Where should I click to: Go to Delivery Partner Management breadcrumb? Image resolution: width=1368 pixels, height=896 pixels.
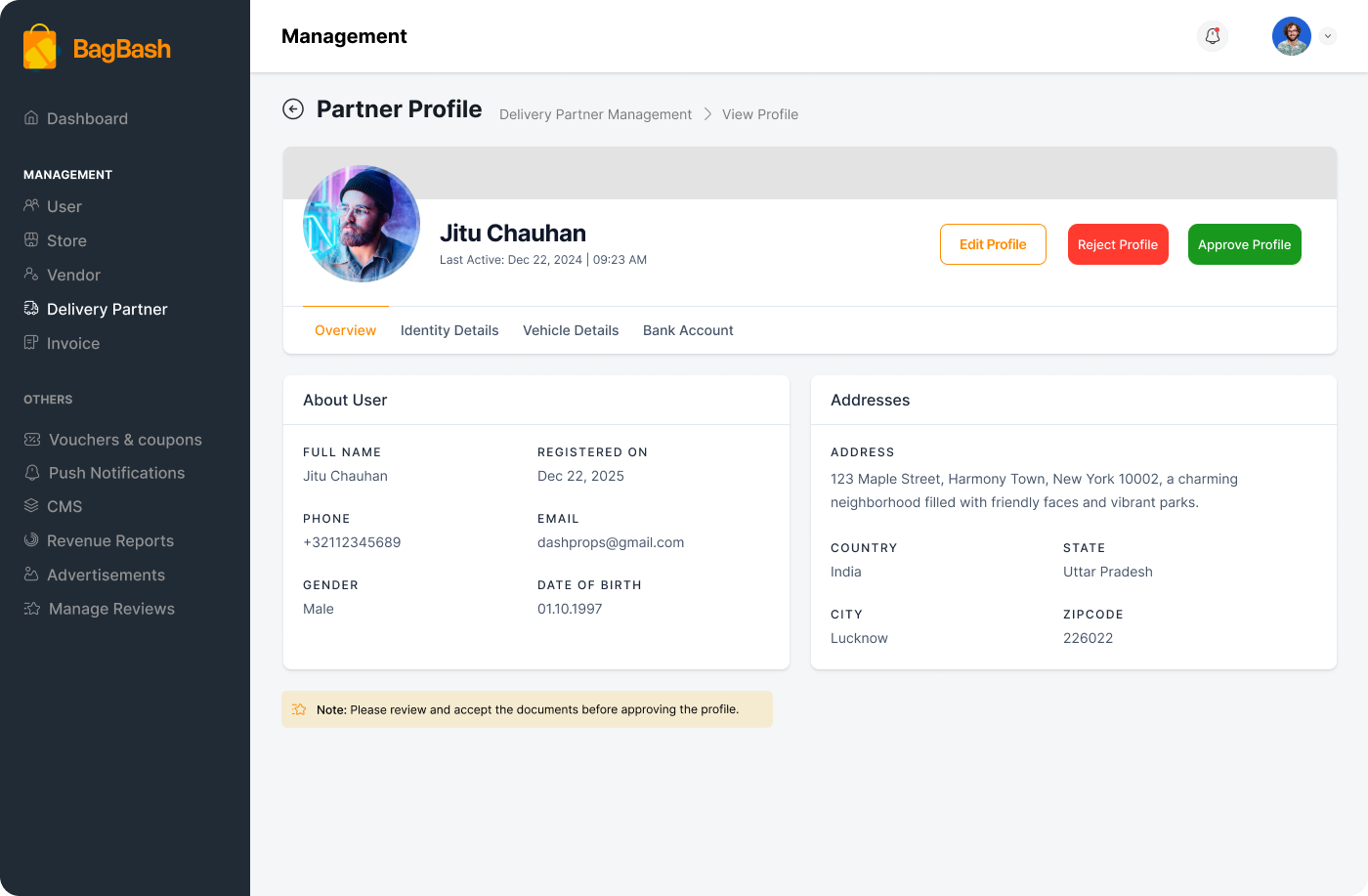pyautogui.click(x=595, y=114)
